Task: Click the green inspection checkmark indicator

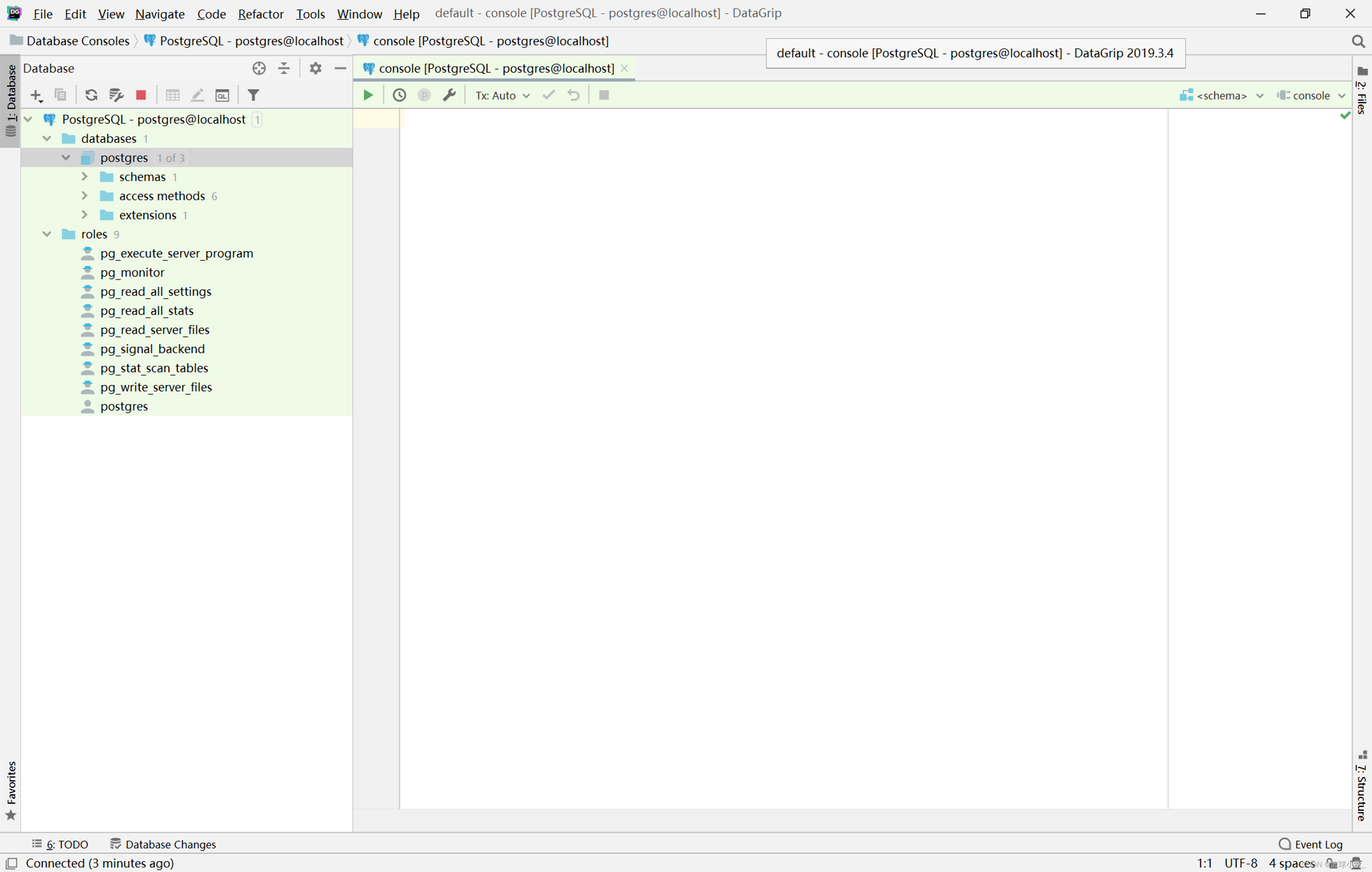Action: [1345, 115]
